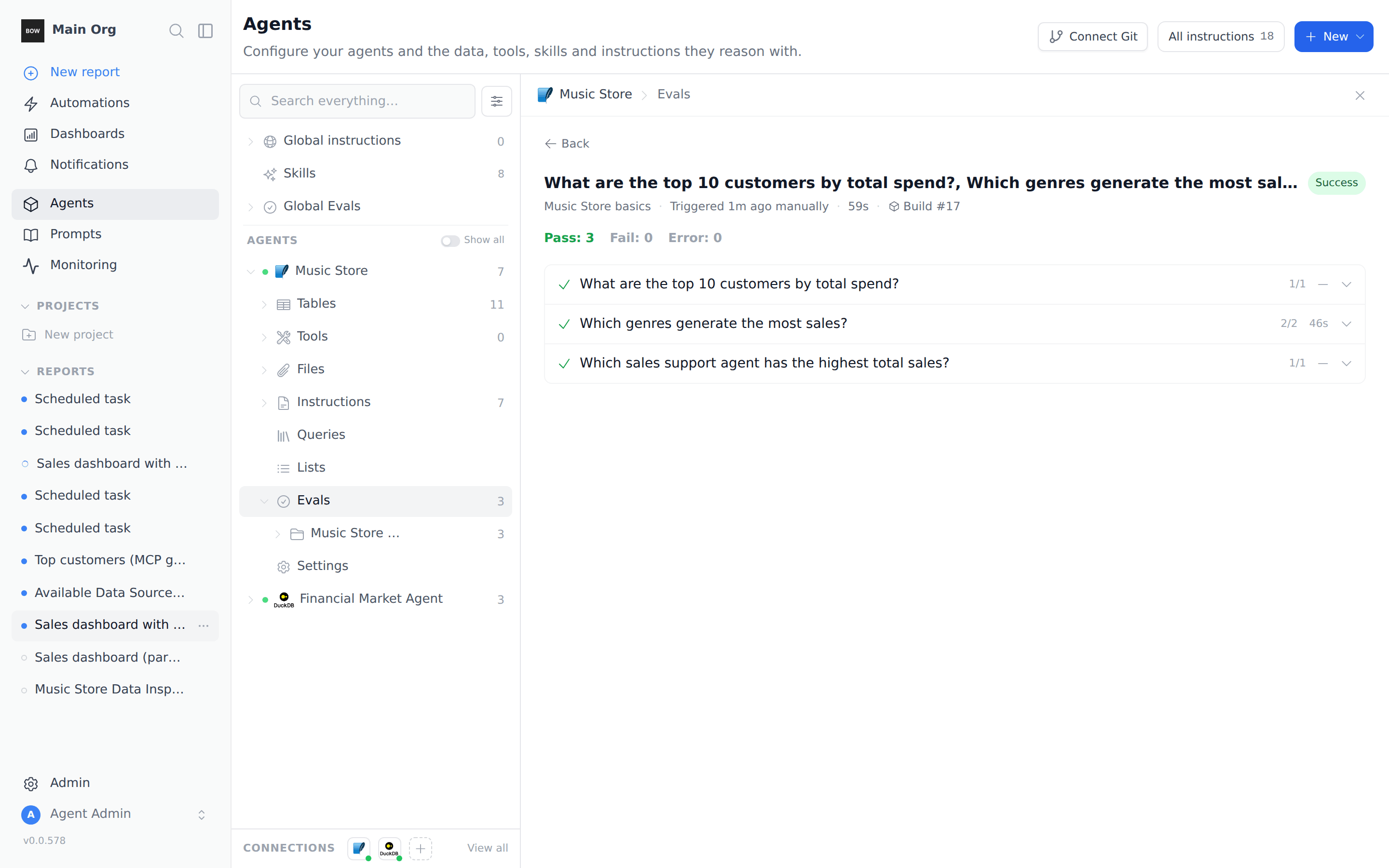Create a New project
The height and width of the screenshot is (868, 1389).
[68, 335]
